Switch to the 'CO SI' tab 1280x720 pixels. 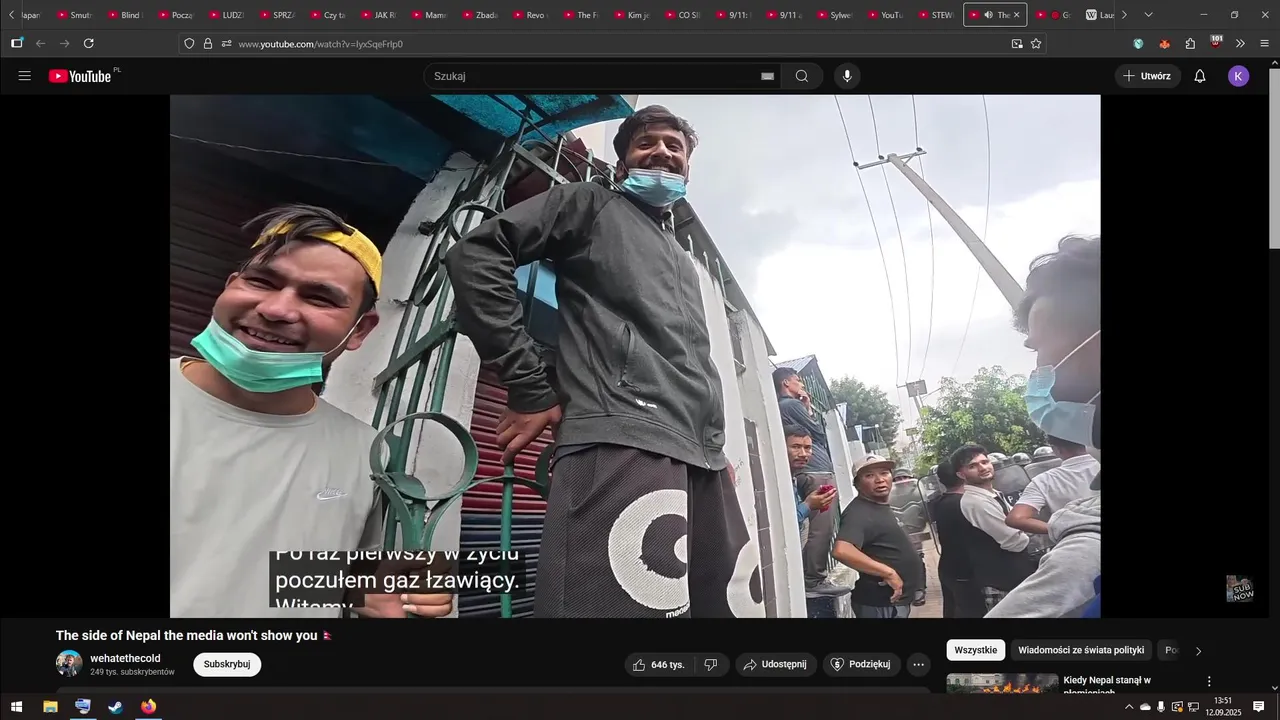coord(683,15)
